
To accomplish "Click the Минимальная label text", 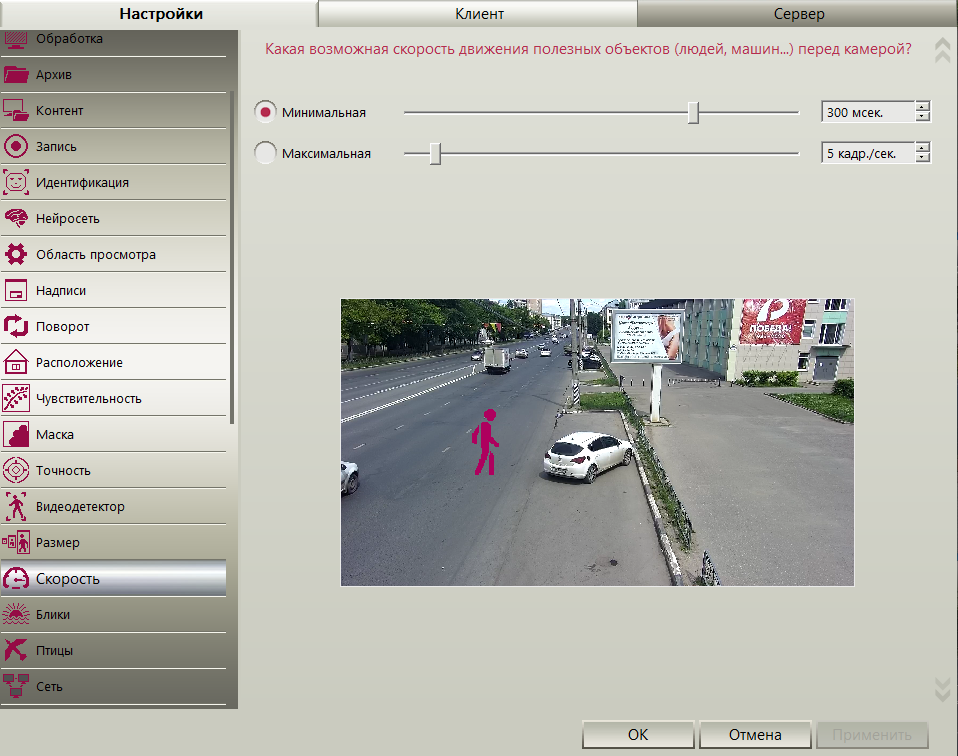I will (324, 112).
